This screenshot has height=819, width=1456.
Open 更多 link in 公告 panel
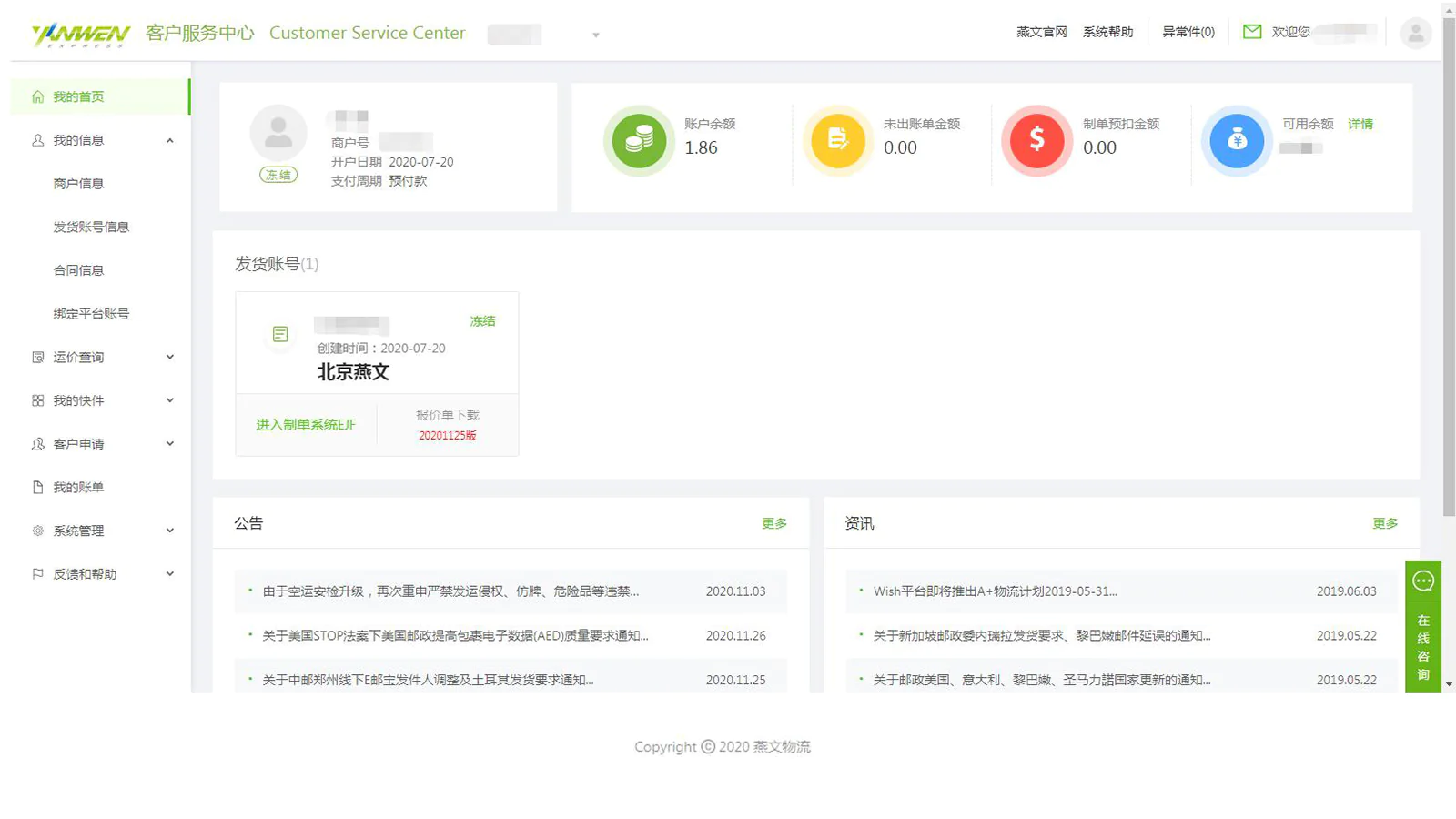[773, 523]
